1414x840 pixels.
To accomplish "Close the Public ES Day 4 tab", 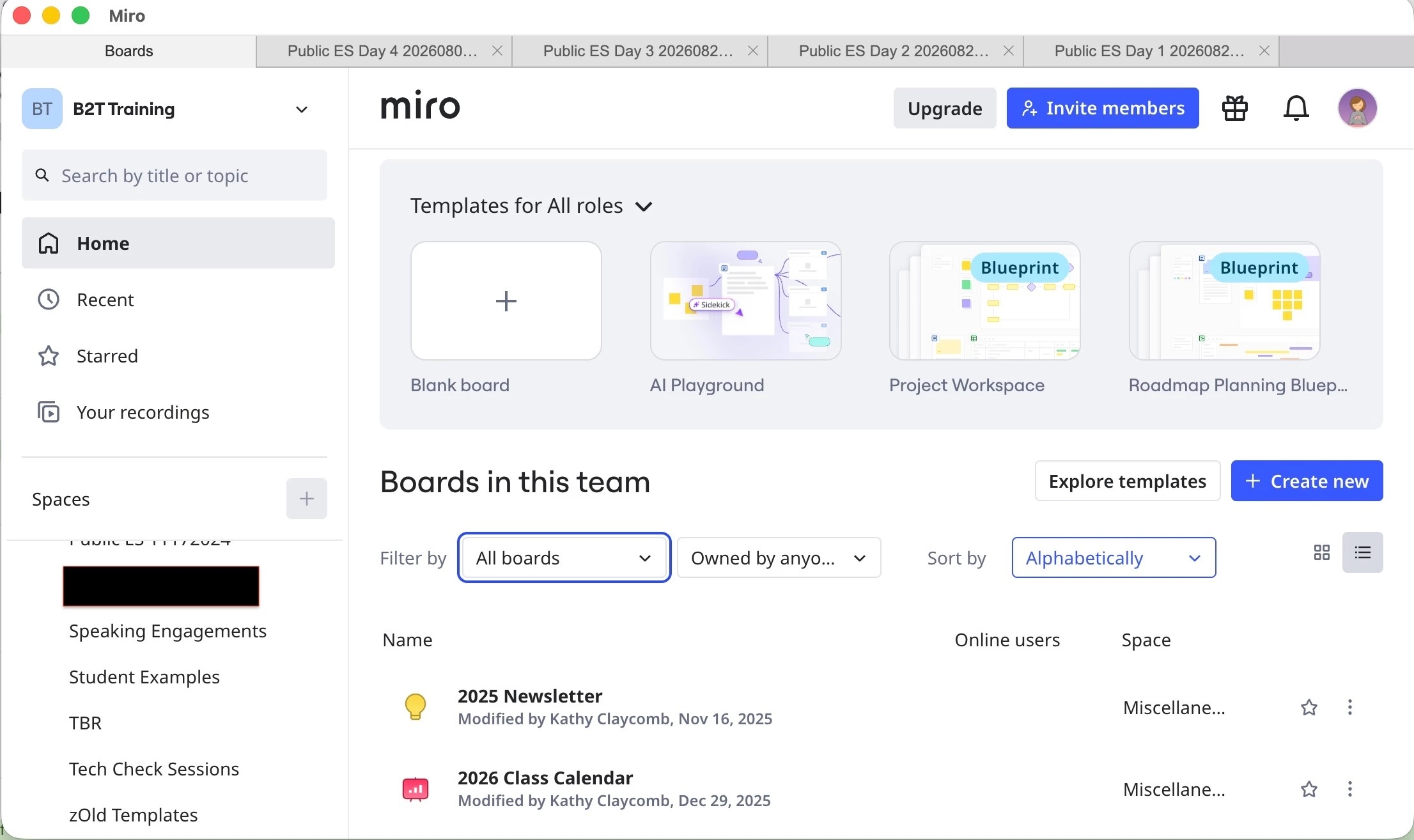I will pyautogui.click(x=498, y=52).
